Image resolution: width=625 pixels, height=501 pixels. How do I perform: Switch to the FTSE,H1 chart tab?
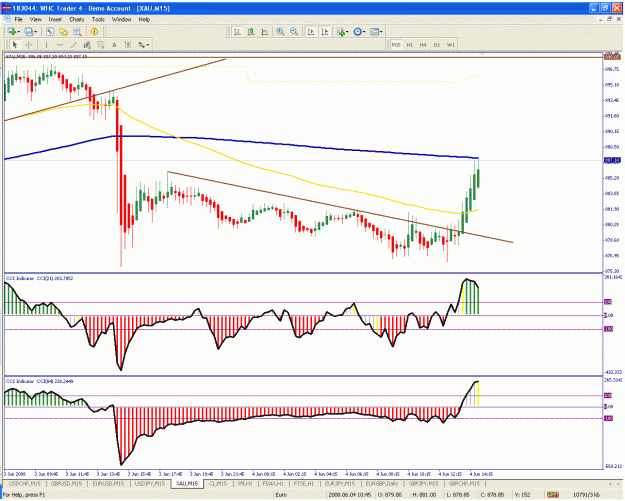tap(303, 483)
